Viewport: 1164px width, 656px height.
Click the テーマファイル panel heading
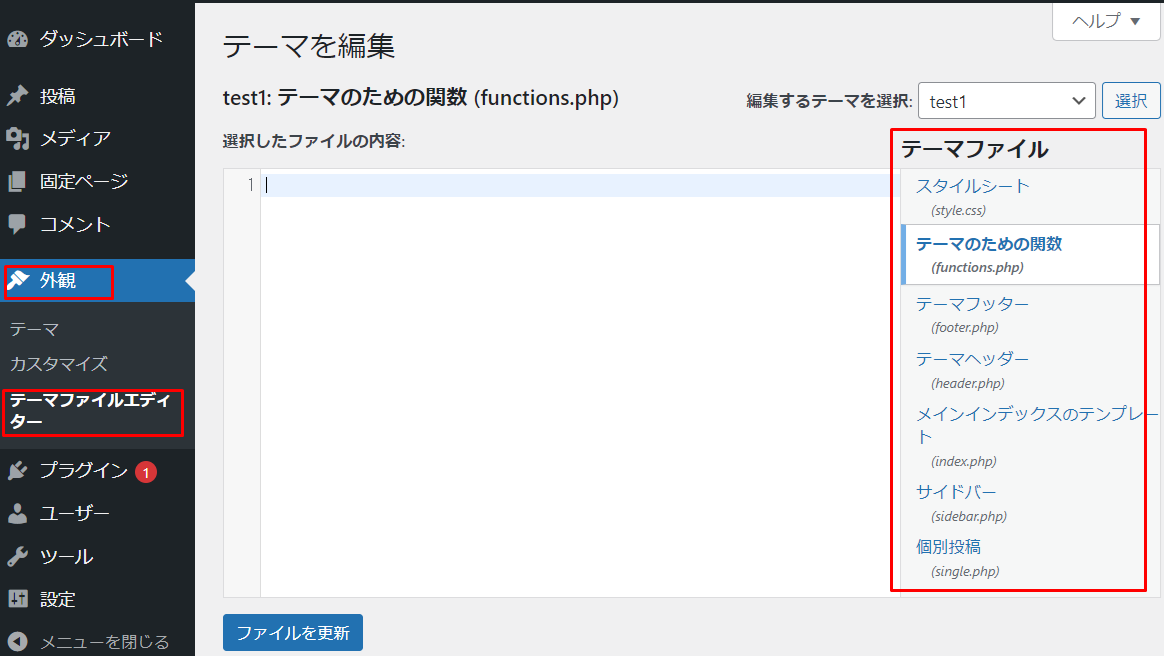[975, 149]
